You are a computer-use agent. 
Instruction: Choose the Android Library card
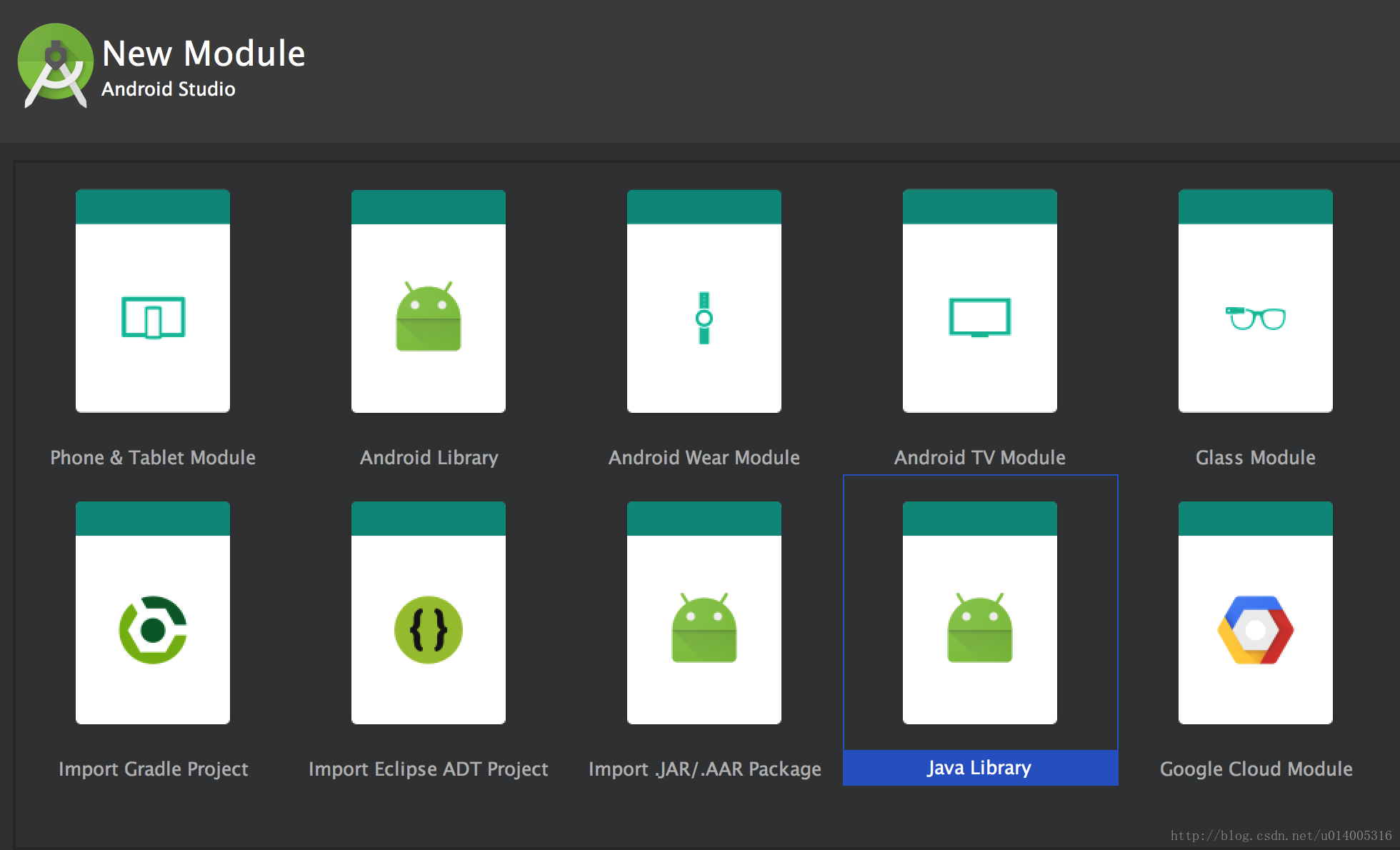pos(429,301)
